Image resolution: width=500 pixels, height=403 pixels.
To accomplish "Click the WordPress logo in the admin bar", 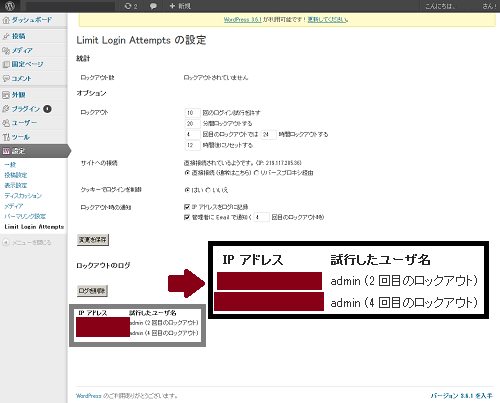I will point(9,6).
